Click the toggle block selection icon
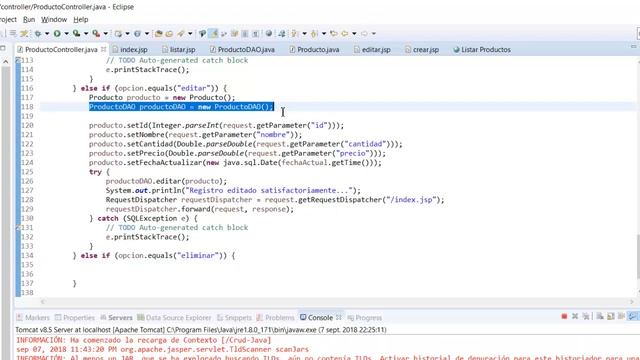The height and width of the screenshot is (360, 640). point(244,33)
